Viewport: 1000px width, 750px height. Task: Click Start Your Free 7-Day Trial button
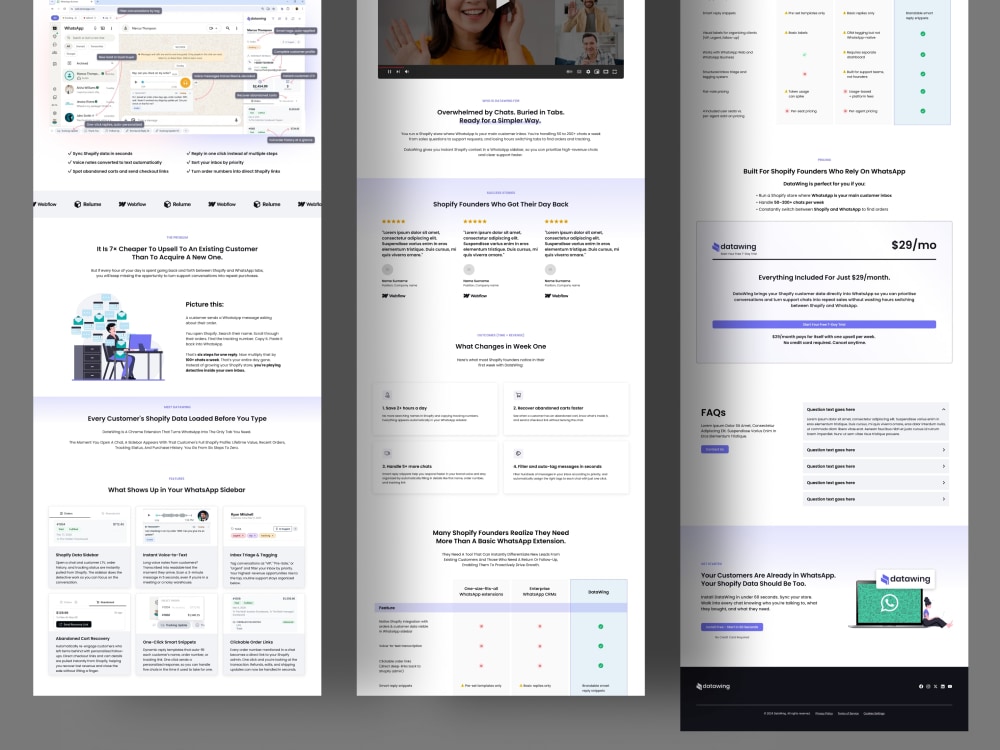(x=824, y=325)
